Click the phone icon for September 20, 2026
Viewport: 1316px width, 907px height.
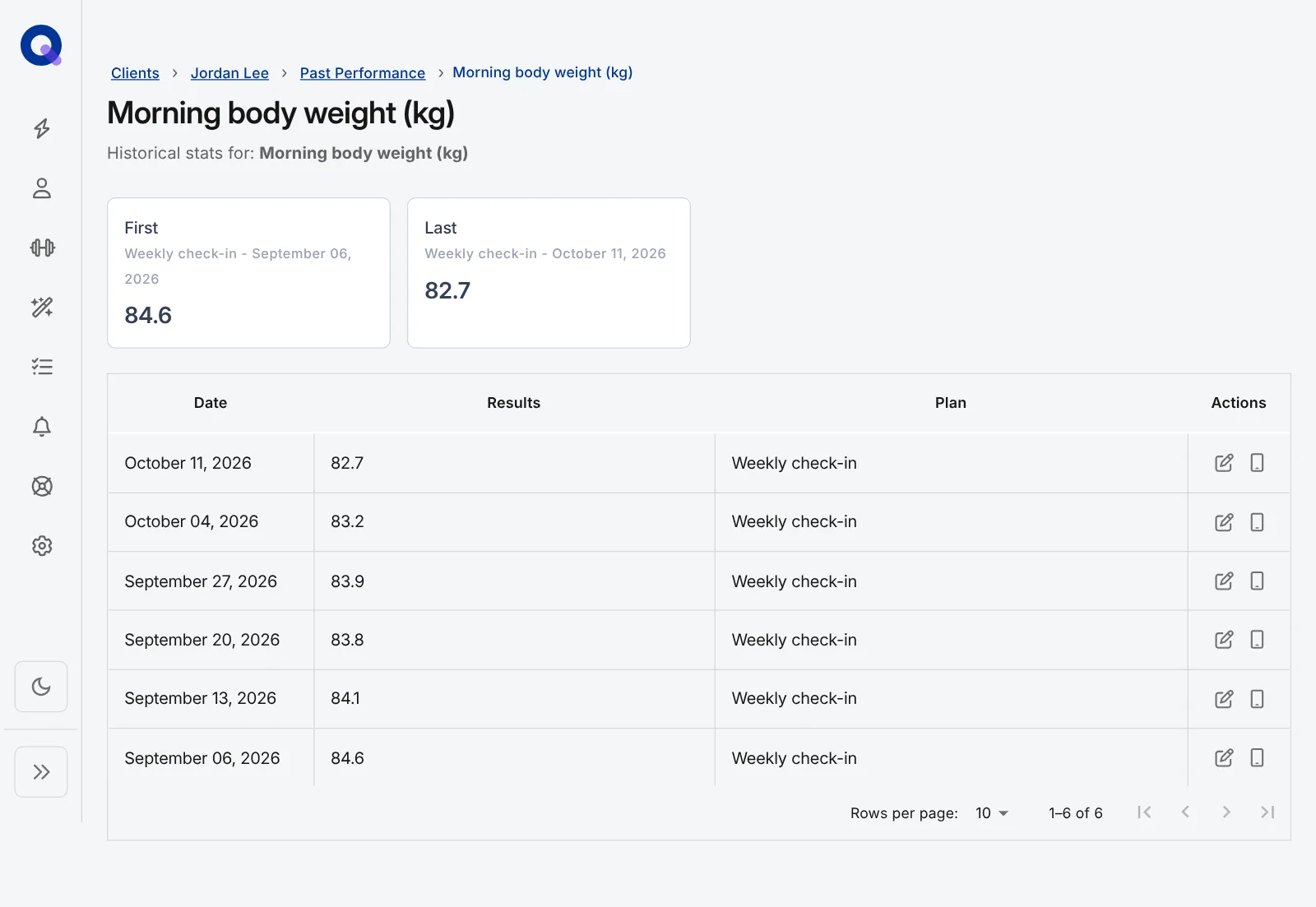coord(1257,640)
